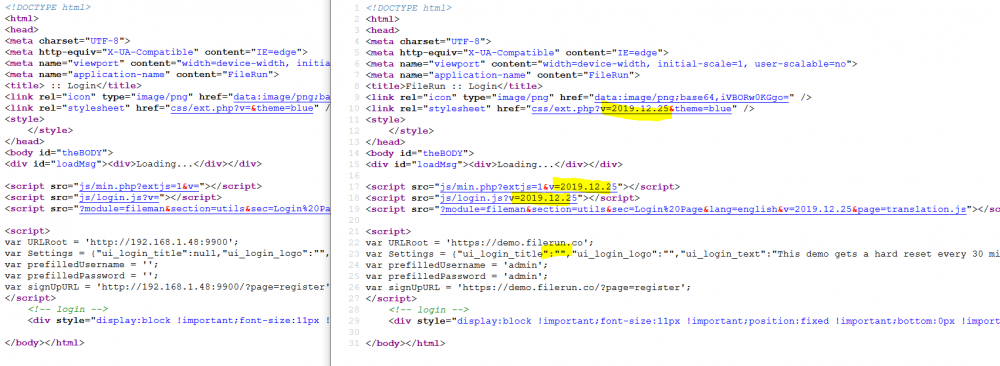The image size is (1000, 366).
Task: Click right pane <!-- login --> comment
Action: tap(429, 309)
